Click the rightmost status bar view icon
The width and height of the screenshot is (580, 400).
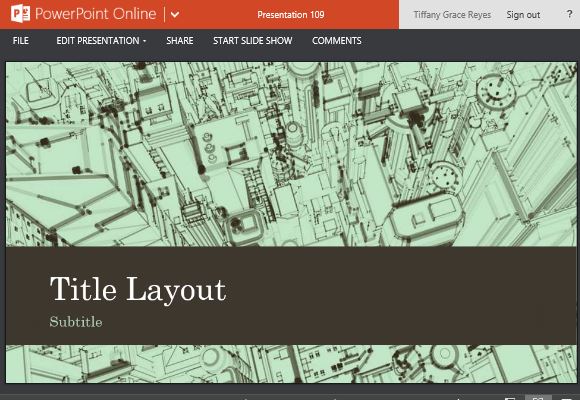tap(566, 399)
